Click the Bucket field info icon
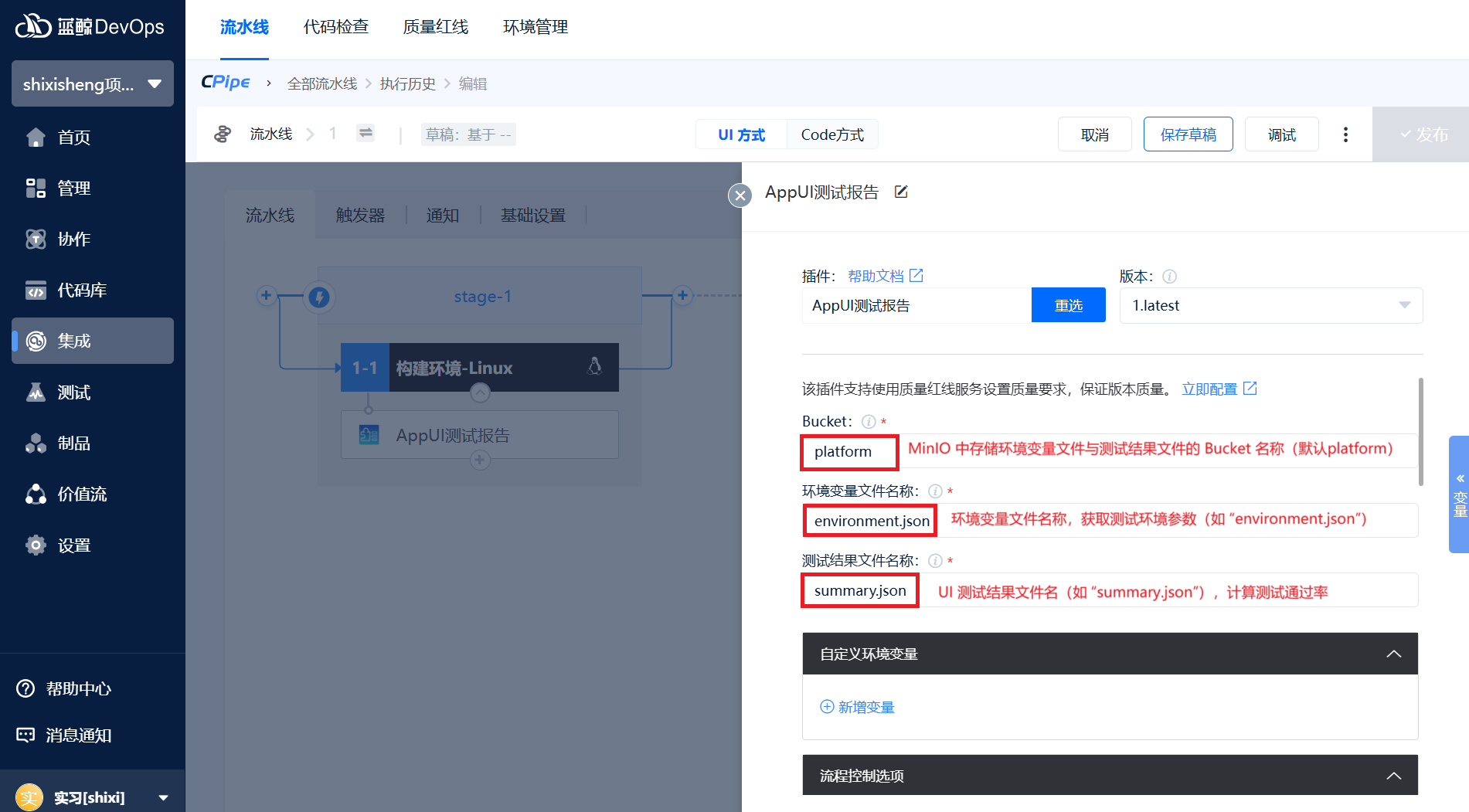Screen dimensions: 1469x812 tap(869, 422)
